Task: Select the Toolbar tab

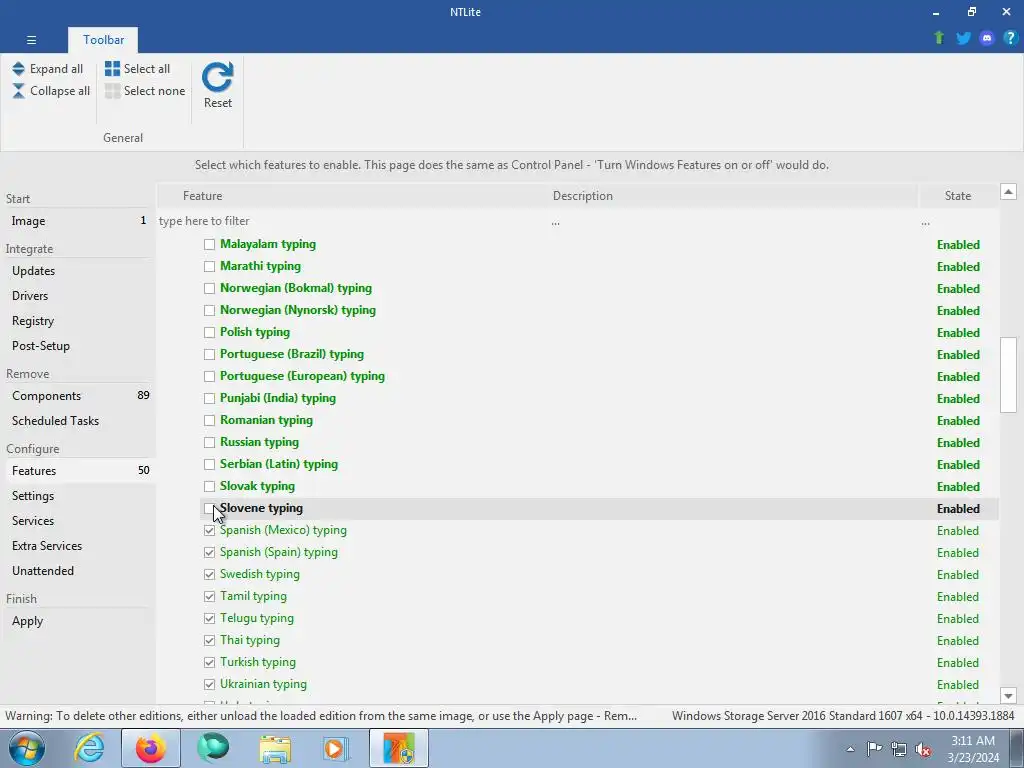Action: [x=103, y=40]
